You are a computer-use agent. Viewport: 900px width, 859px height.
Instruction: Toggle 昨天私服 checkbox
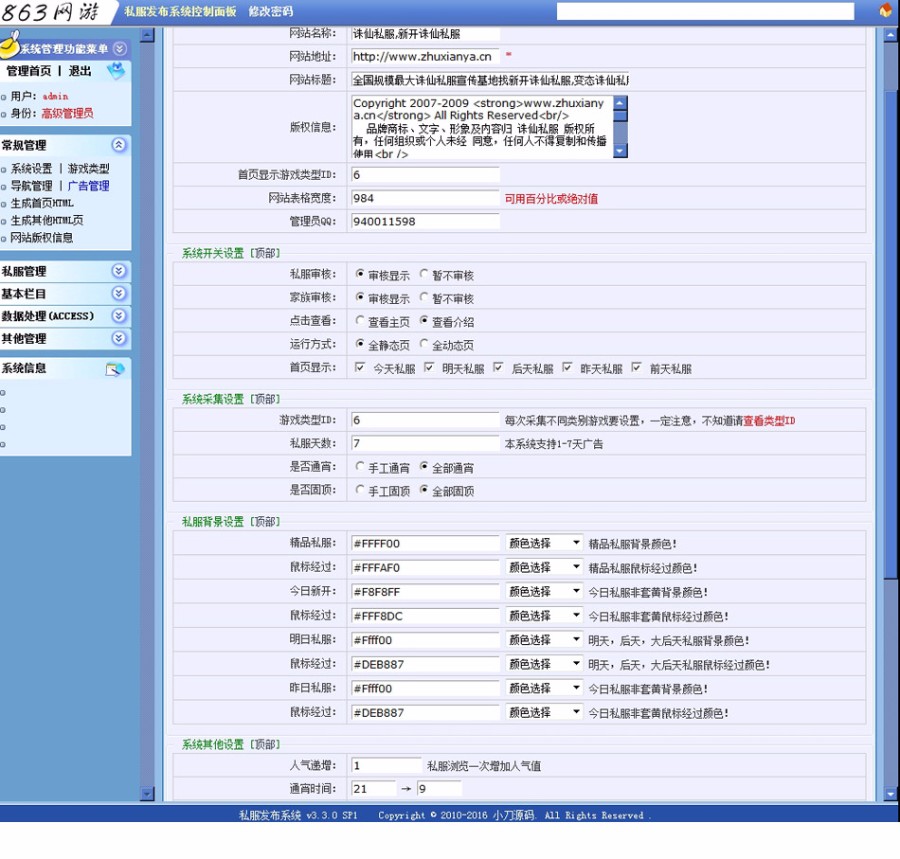(567, 367)
